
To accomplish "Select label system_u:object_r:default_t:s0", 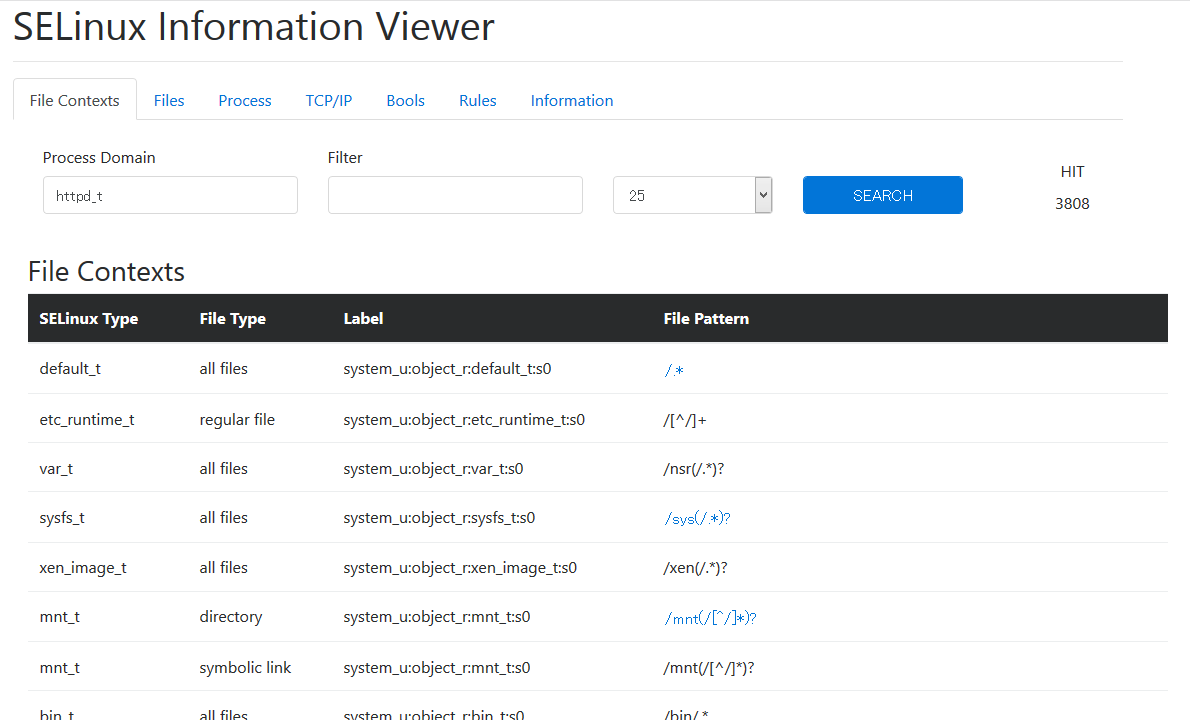I will 447,369.
